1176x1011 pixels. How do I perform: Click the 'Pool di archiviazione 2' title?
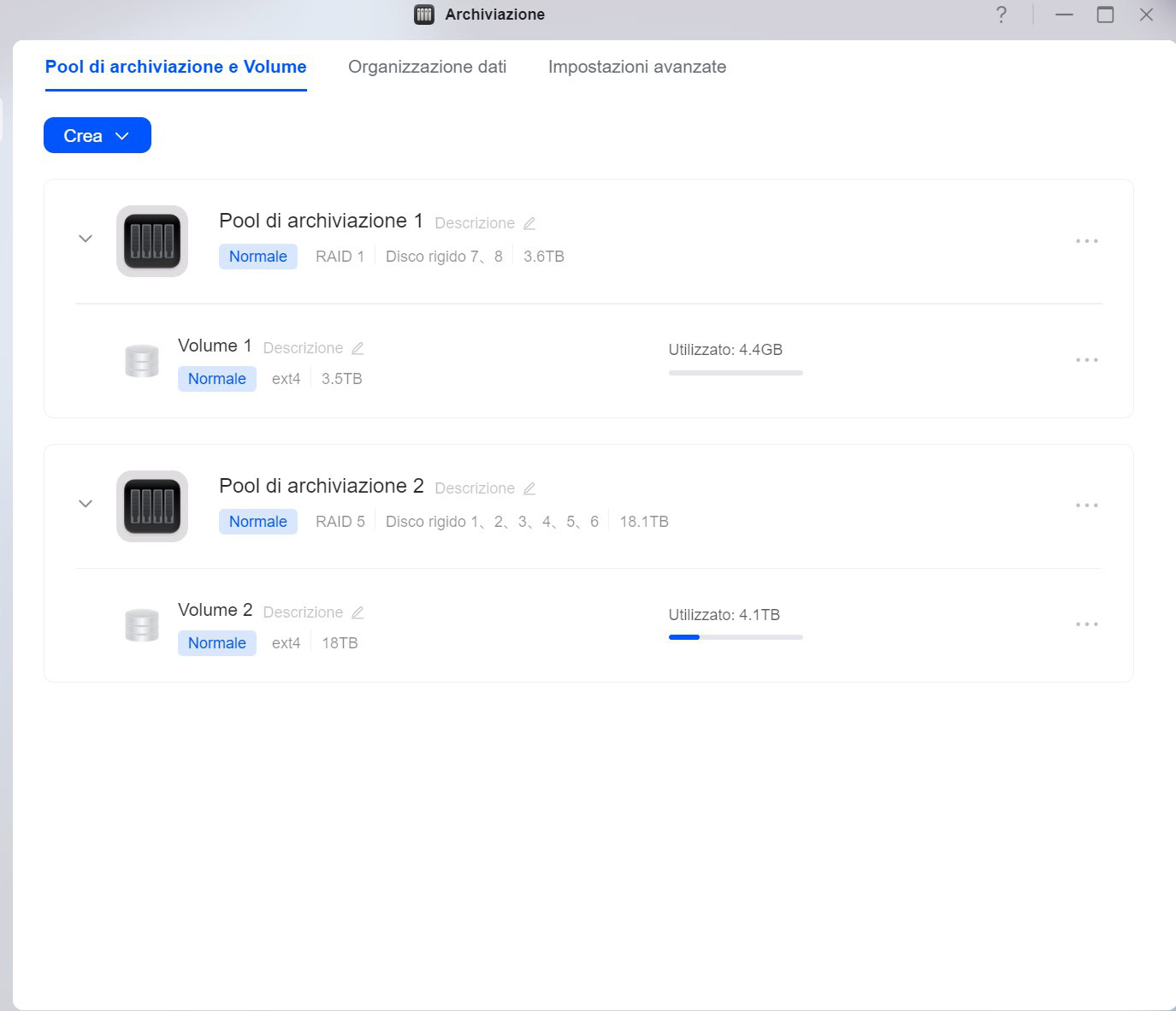[x=322, y=486]
